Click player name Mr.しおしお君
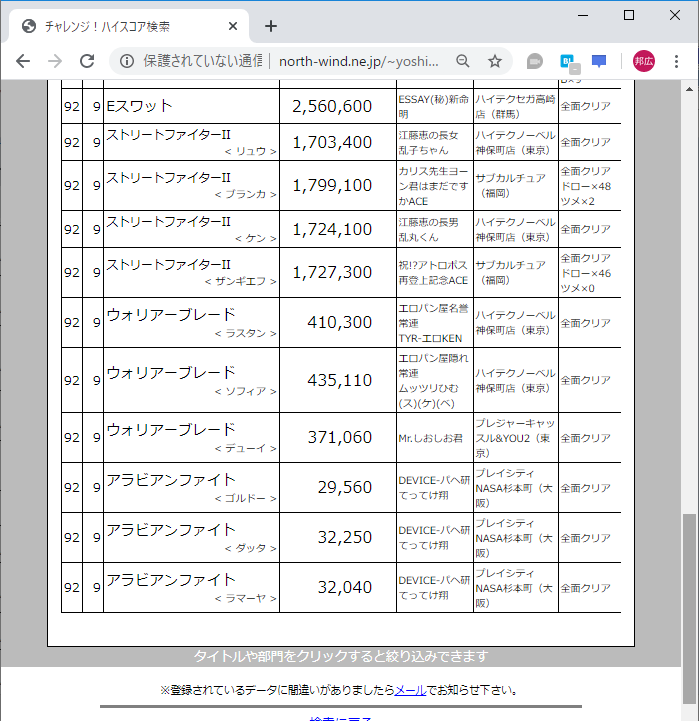Screen dimensions: 699x721 point(430,438)
